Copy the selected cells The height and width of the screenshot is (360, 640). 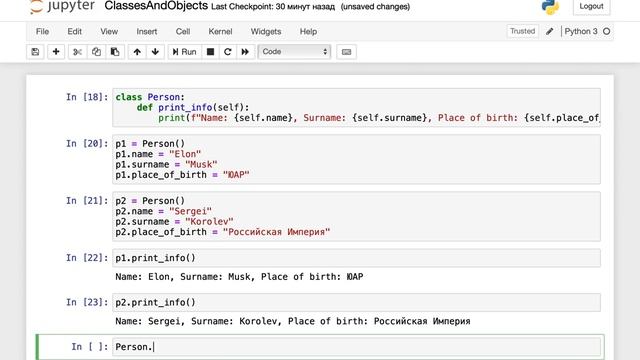[x=96, y=52]
